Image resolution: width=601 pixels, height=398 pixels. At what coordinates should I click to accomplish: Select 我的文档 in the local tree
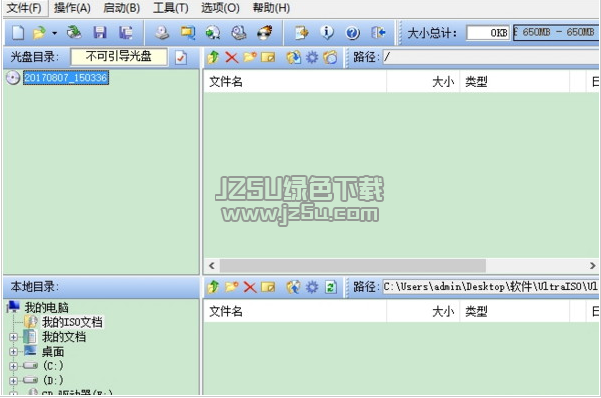pyautogui.click(x=64, y=337)
